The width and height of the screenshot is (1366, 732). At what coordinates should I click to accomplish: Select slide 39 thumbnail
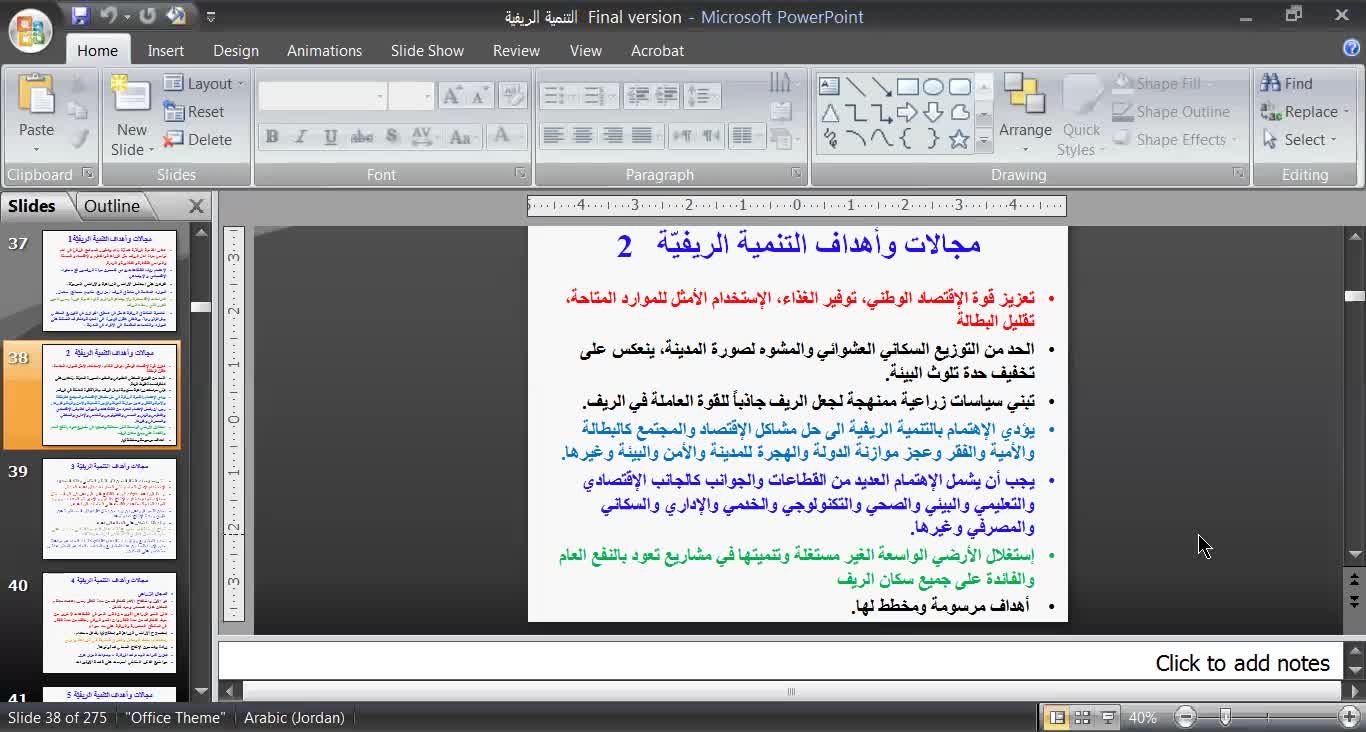pos(110,508)
